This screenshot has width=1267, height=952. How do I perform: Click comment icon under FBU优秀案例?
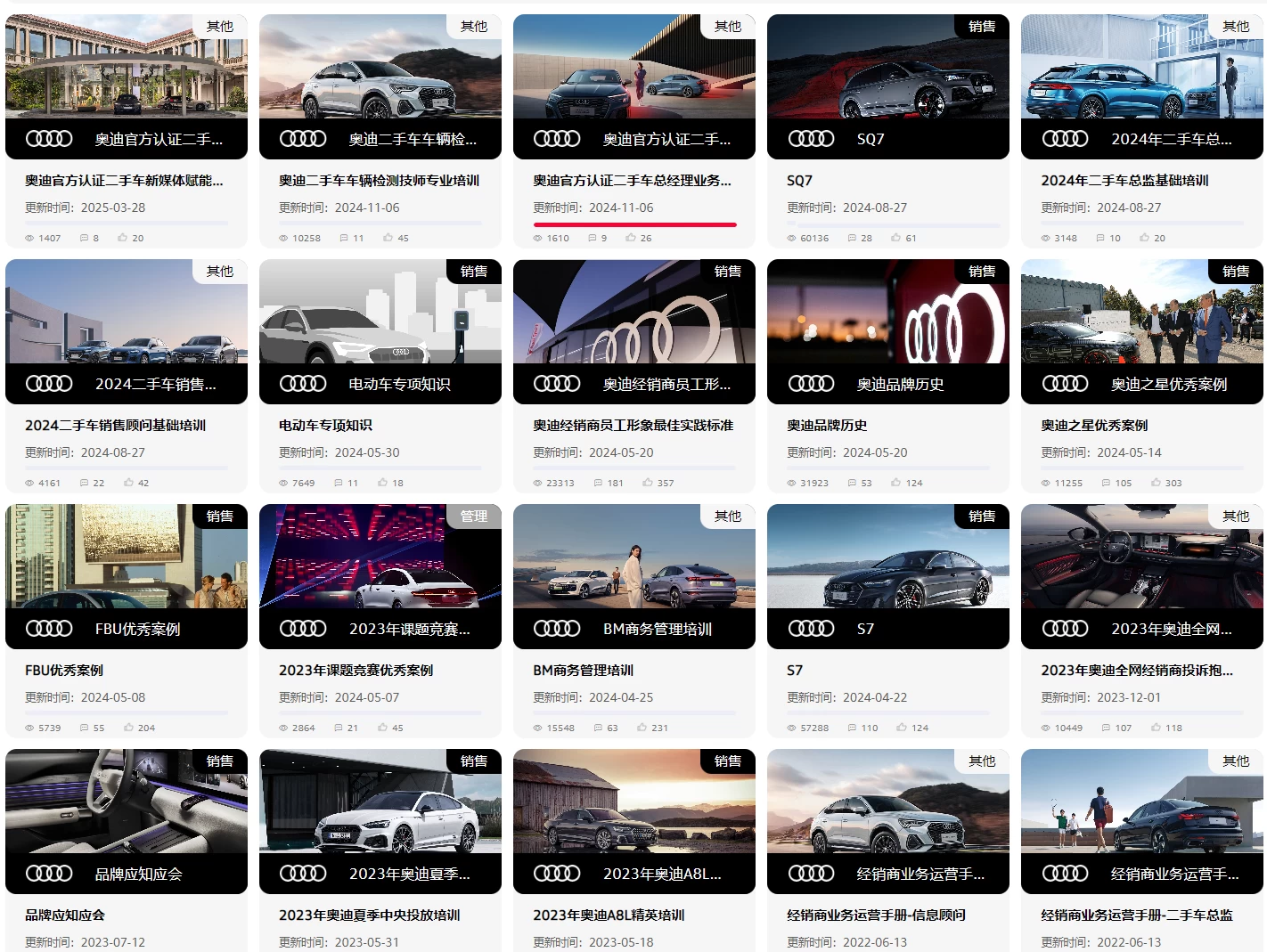coord(84,728)
